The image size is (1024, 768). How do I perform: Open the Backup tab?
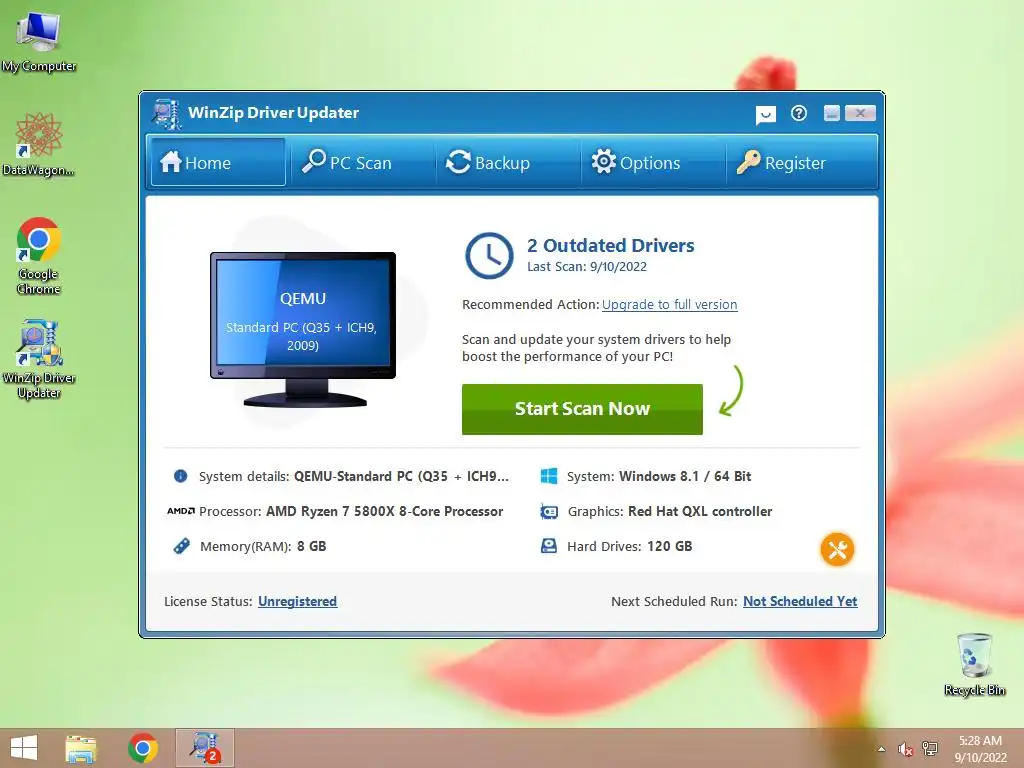(x=507, y=162)
